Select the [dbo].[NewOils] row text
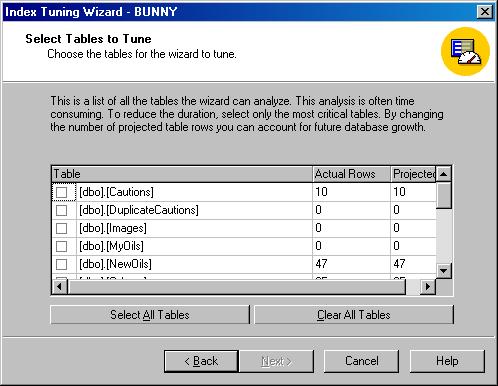 (115, 264)
